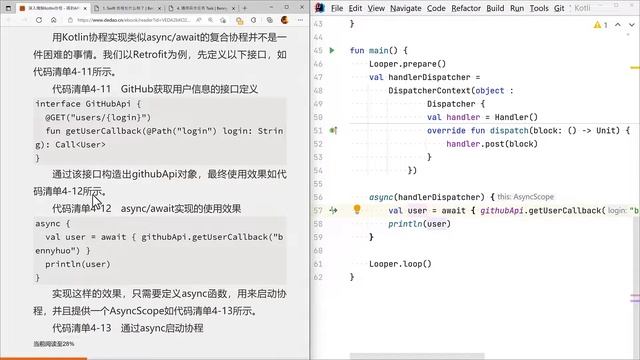Click the 'this: AsyncScope' inlay hint
The width and height of the screenshot is (640, 360).
[x=525, y=197]
